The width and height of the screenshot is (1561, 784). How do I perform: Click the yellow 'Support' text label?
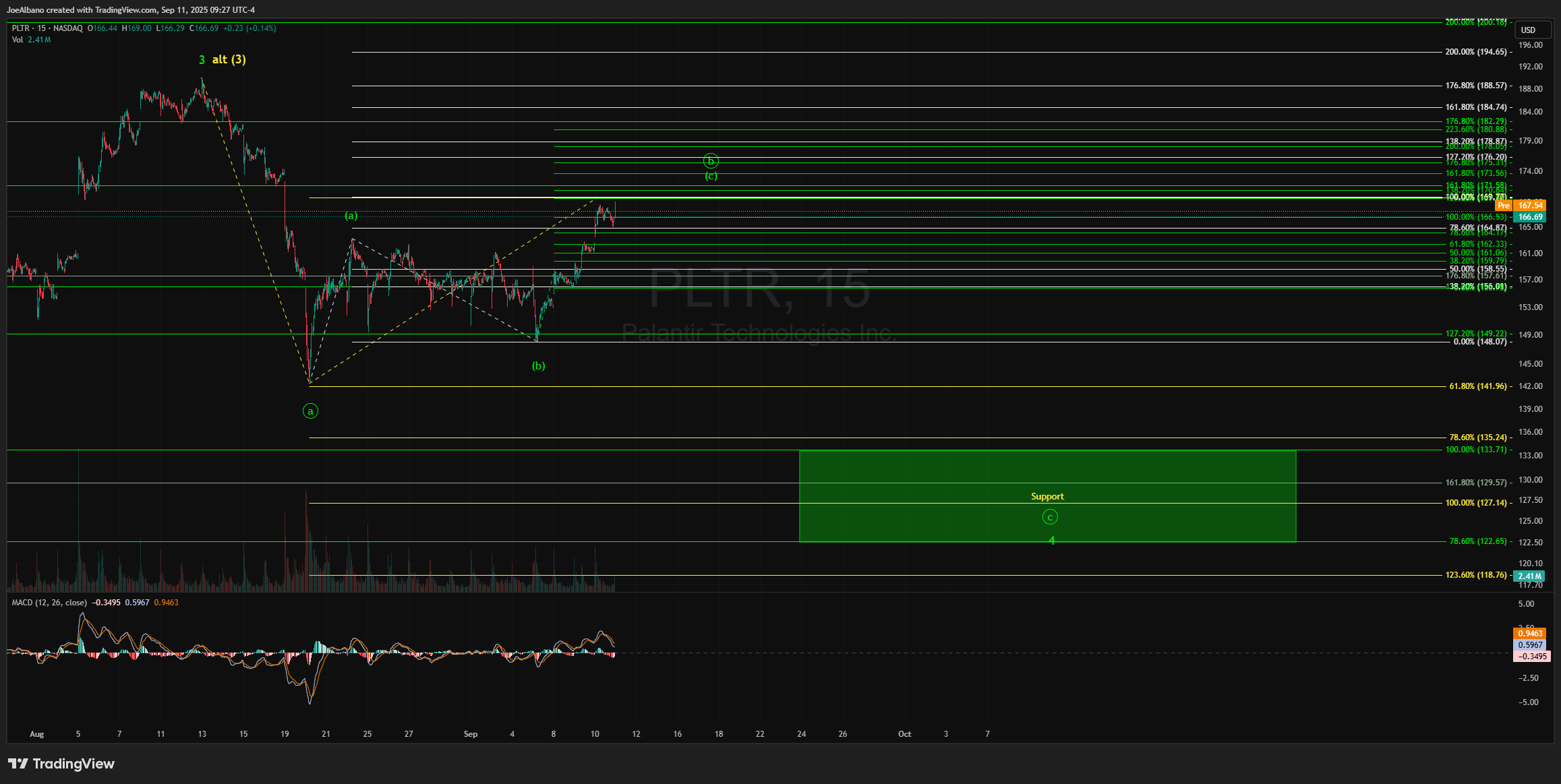[x=1047, y=497]
